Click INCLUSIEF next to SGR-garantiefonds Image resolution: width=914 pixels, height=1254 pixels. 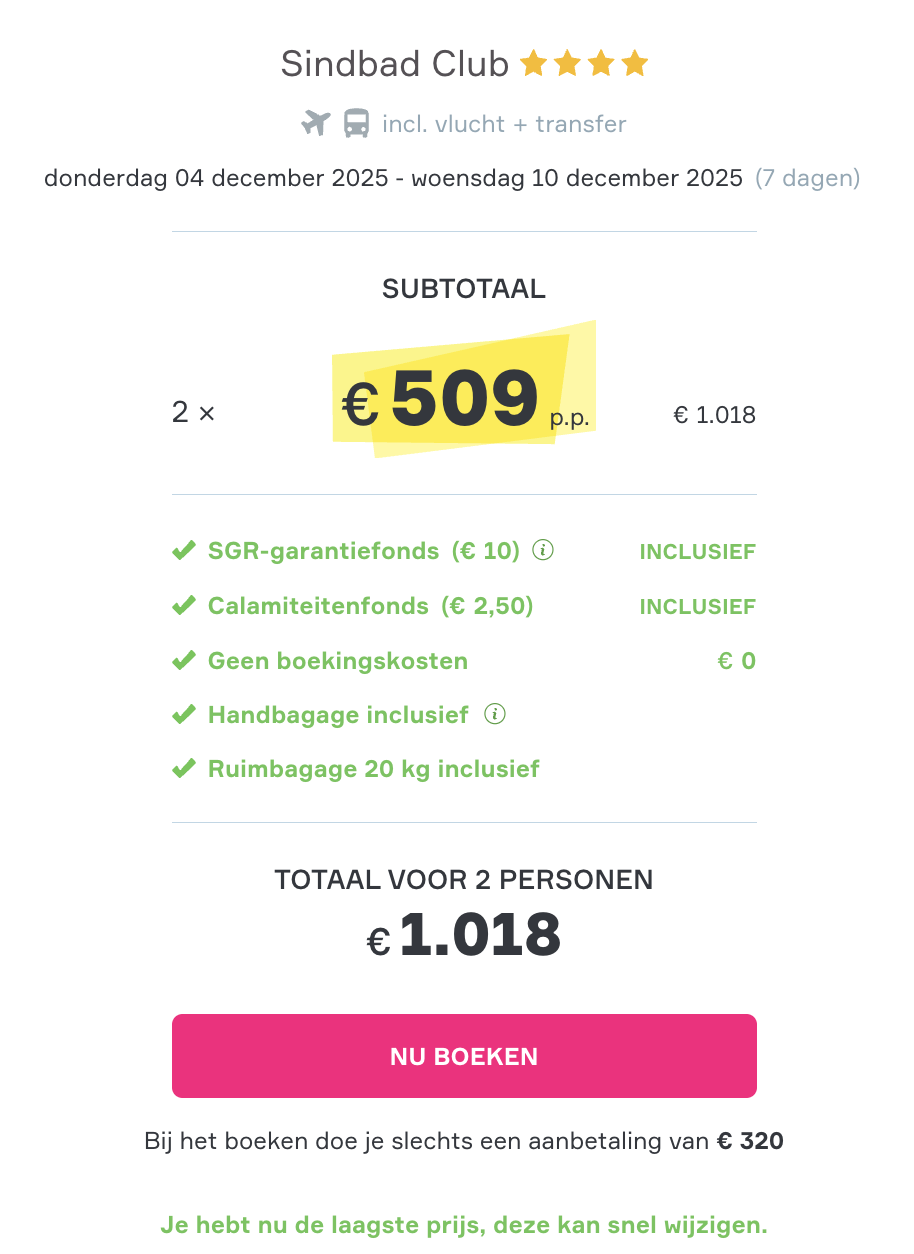click(x=697, y=550)
